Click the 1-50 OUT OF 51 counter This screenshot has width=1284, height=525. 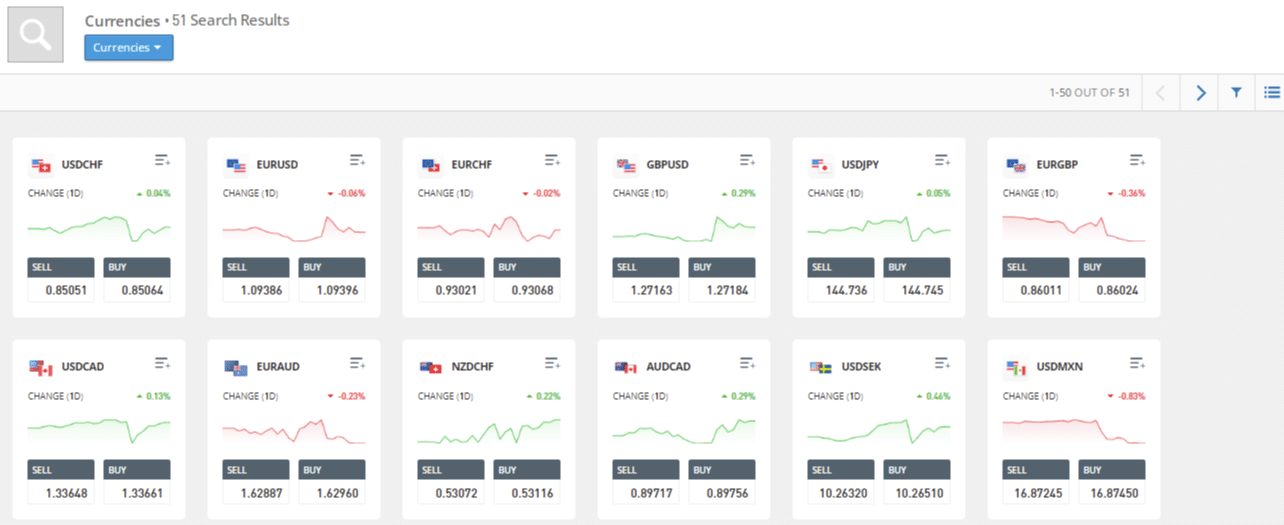coord(1089,93)
